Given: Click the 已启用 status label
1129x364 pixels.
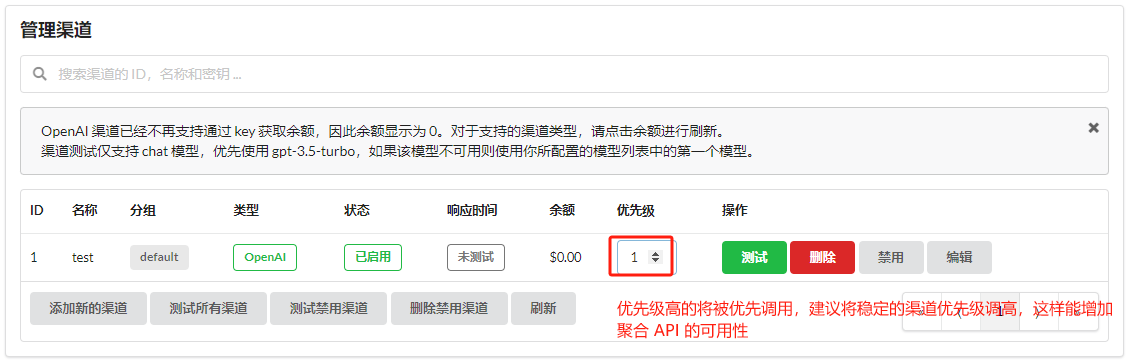Looking at the screenshot, I should click(x=373, y=258).
